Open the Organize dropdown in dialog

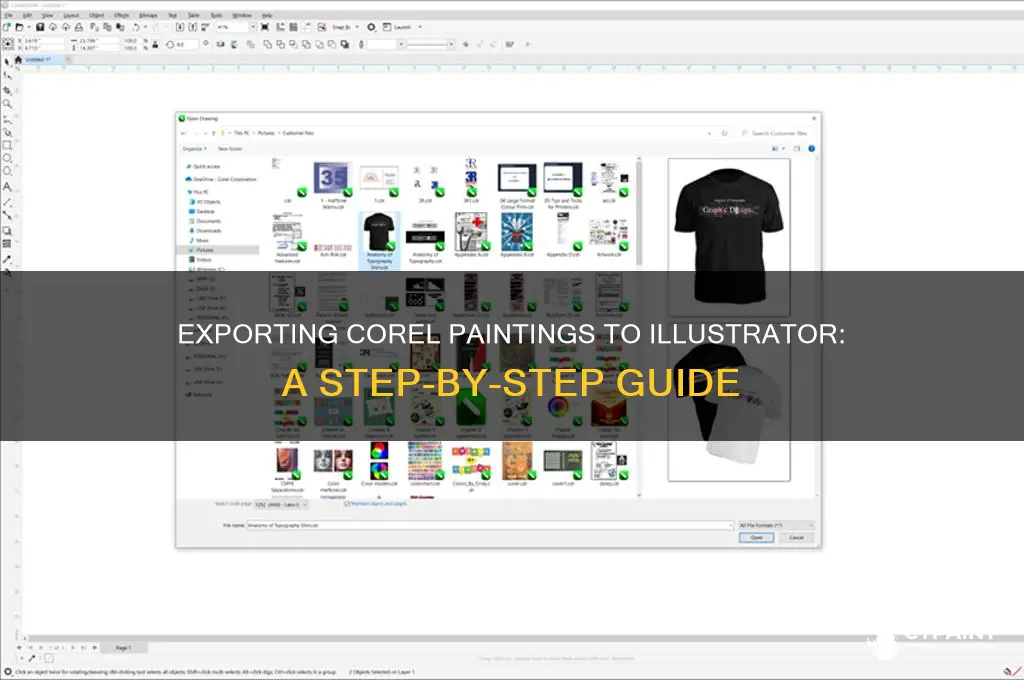point(195,149)
